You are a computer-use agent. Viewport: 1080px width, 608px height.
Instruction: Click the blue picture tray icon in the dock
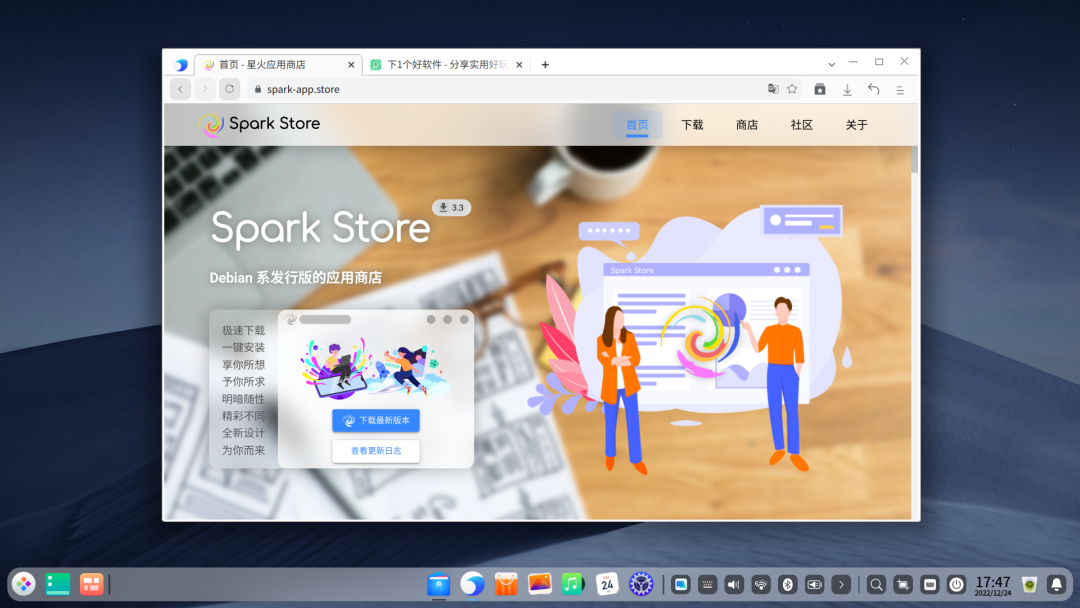pyautogui.click(x=681, y=585)
